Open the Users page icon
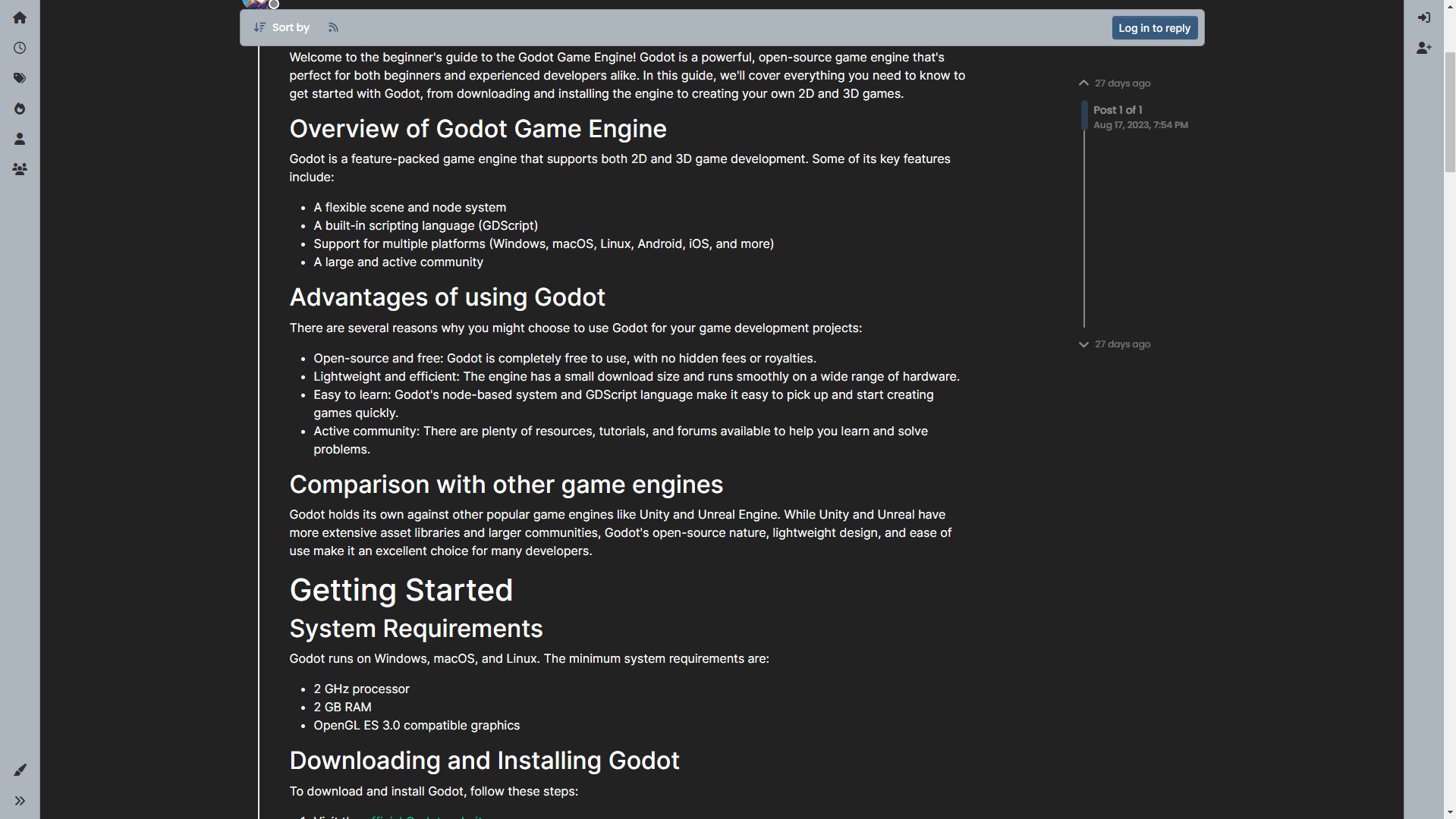Screen dimensions: 1456x819 [x=20, y=139]
